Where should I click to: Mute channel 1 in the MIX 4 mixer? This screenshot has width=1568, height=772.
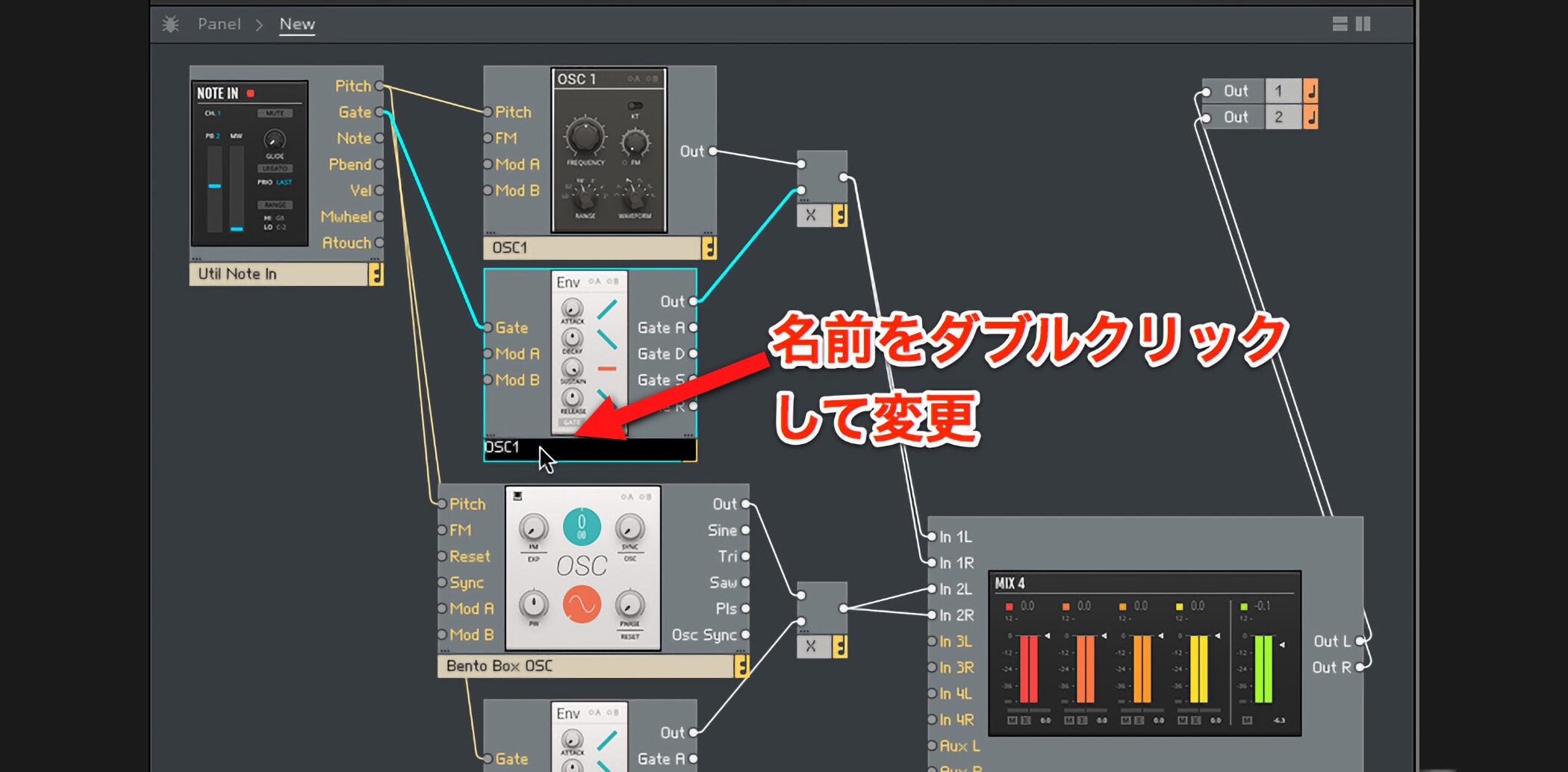point(1012,720)
